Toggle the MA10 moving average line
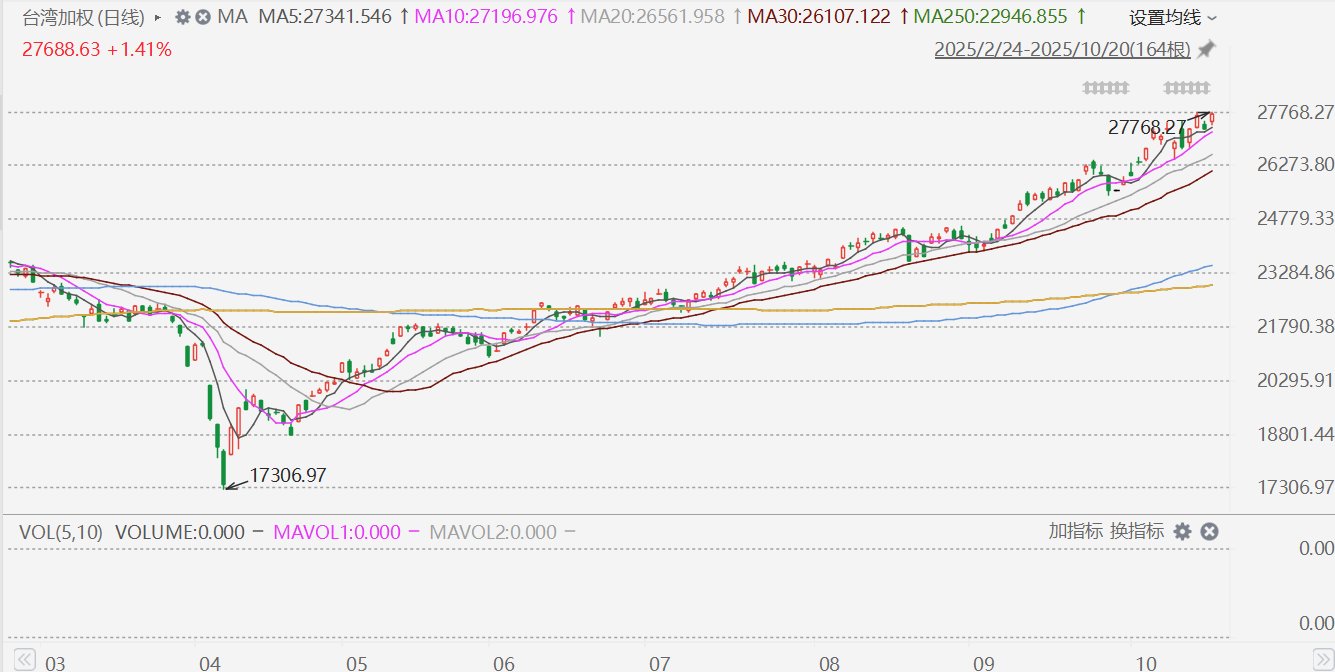The height and width of the screenshot is (672, 1335). [494, 17]
